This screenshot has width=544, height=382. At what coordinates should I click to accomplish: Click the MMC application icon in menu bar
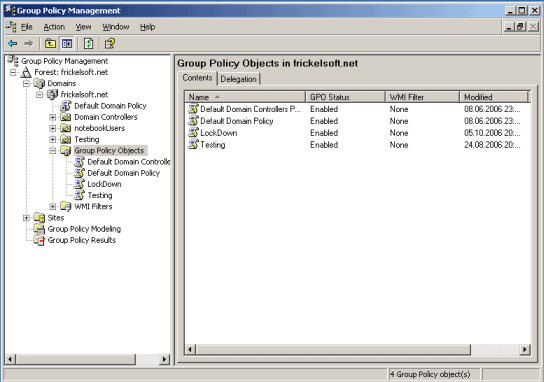tap(11, 26)
